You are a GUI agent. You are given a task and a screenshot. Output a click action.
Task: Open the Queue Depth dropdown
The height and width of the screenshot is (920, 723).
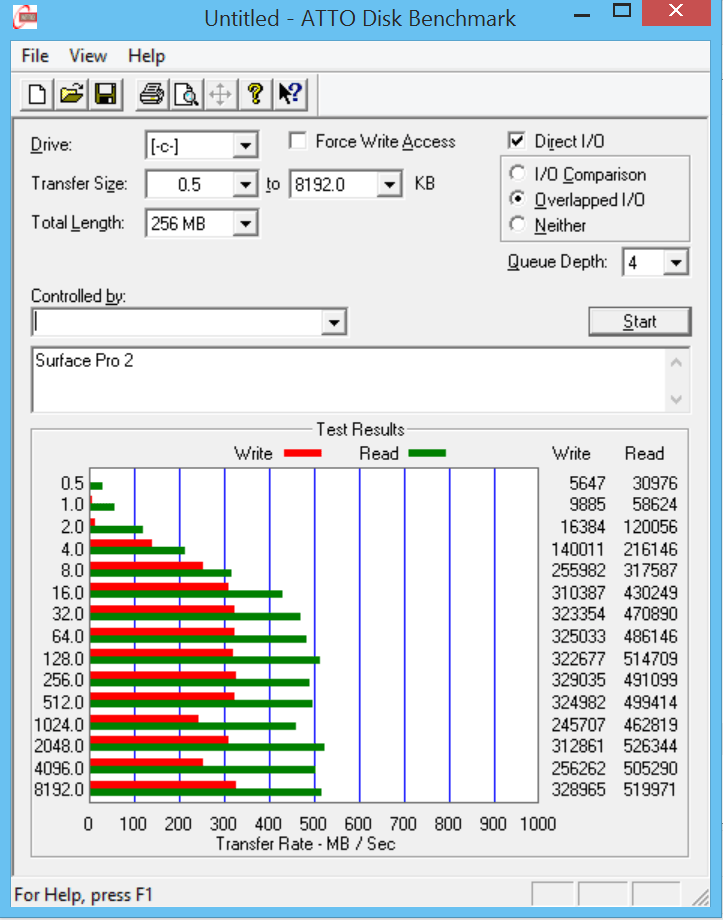[676, 263]
